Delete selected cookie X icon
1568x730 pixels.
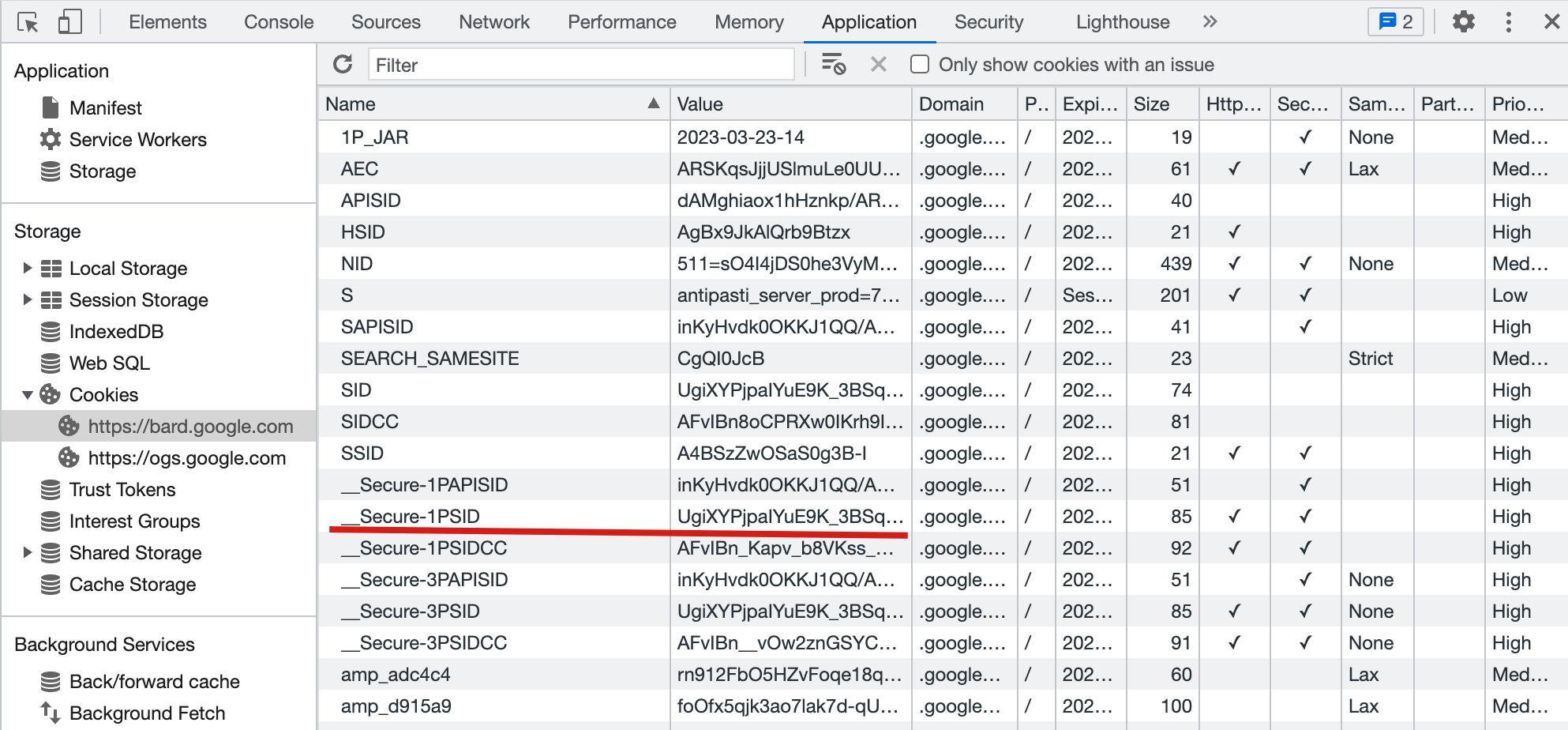tap(879, 64)
